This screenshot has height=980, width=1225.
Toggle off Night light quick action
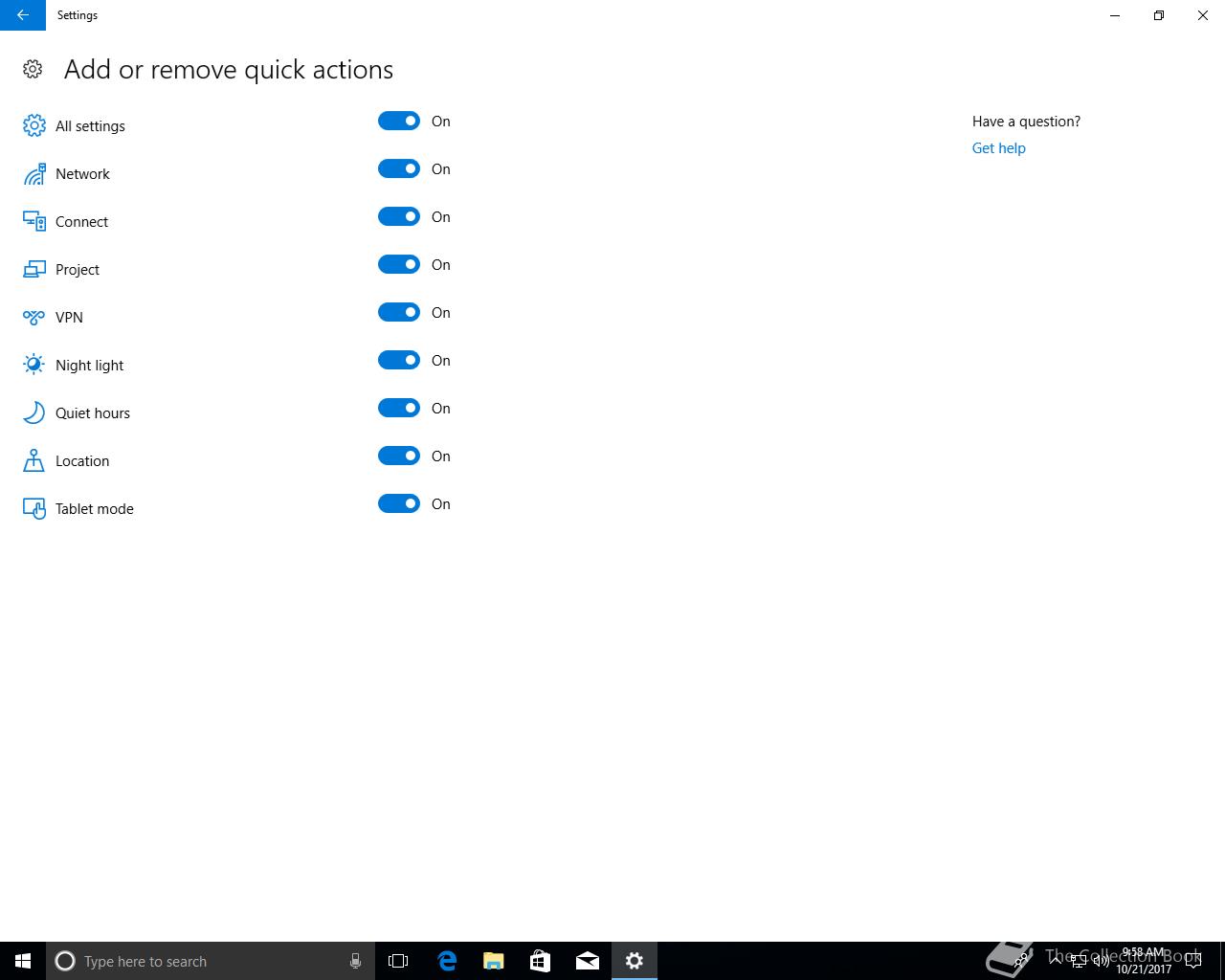(x=399, y=360)
